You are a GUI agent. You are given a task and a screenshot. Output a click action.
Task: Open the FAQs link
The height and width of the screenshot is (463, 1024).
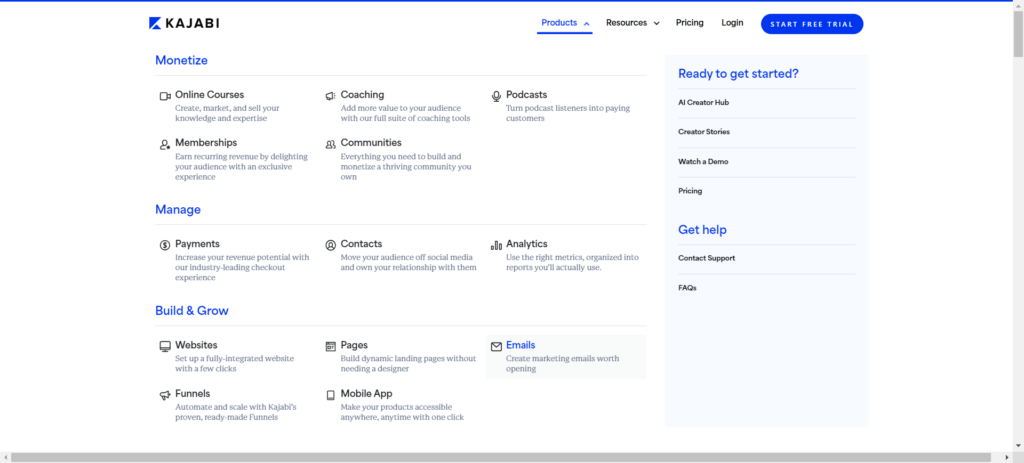(x=687, y=288)
